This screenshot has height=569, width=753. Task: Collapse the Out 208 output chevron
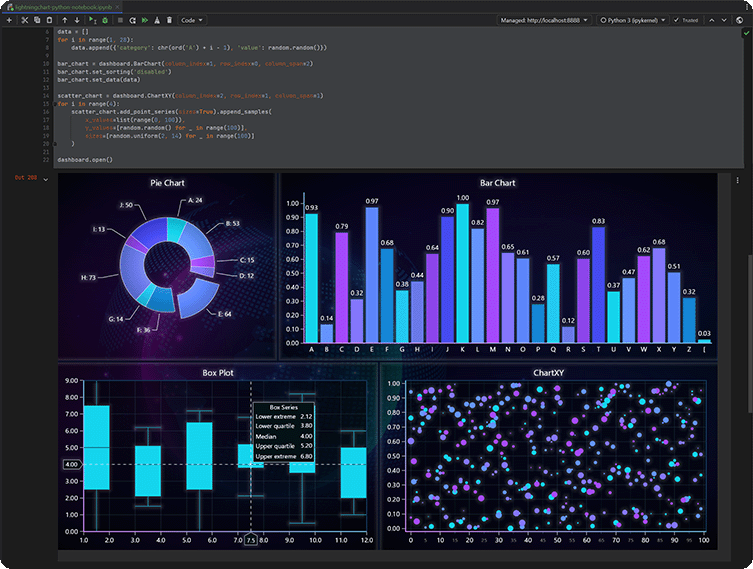(47, 178)
